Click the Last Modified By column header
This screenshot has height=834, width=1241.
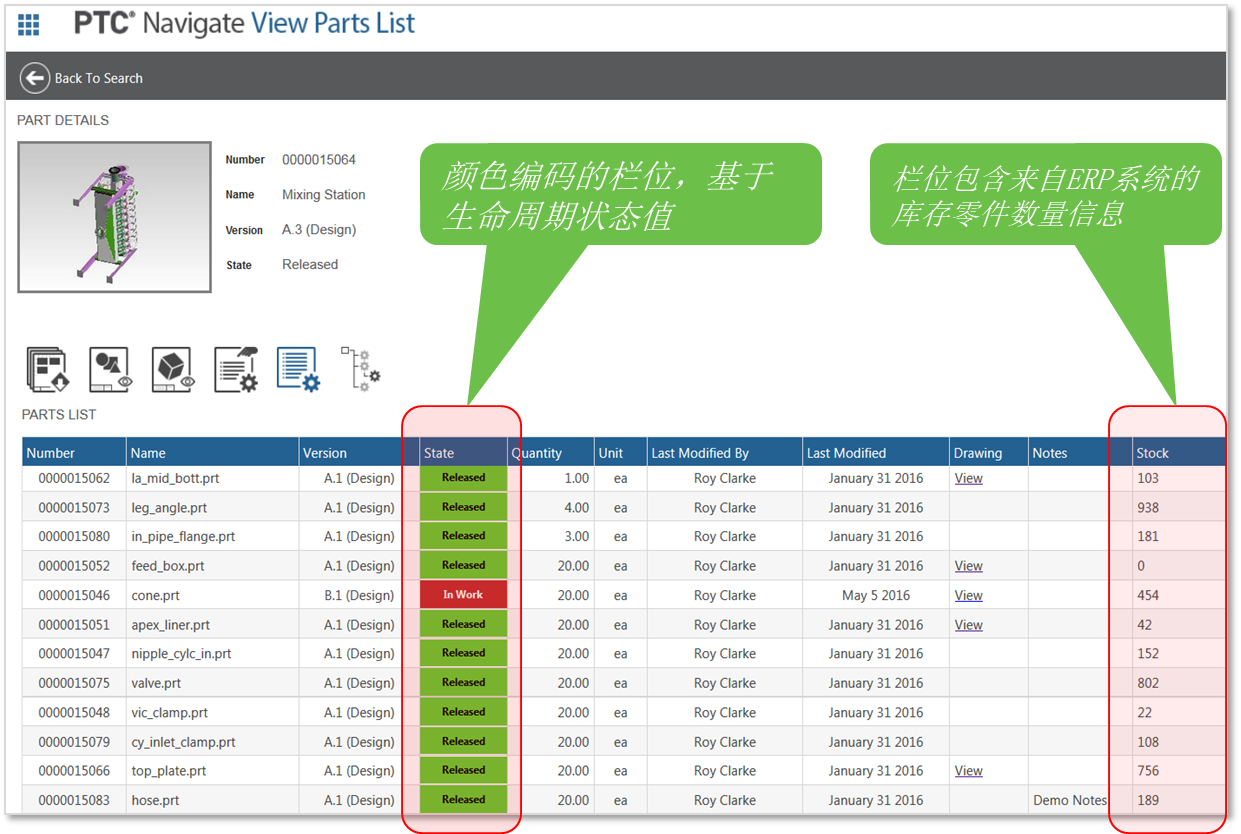point(725,453)
